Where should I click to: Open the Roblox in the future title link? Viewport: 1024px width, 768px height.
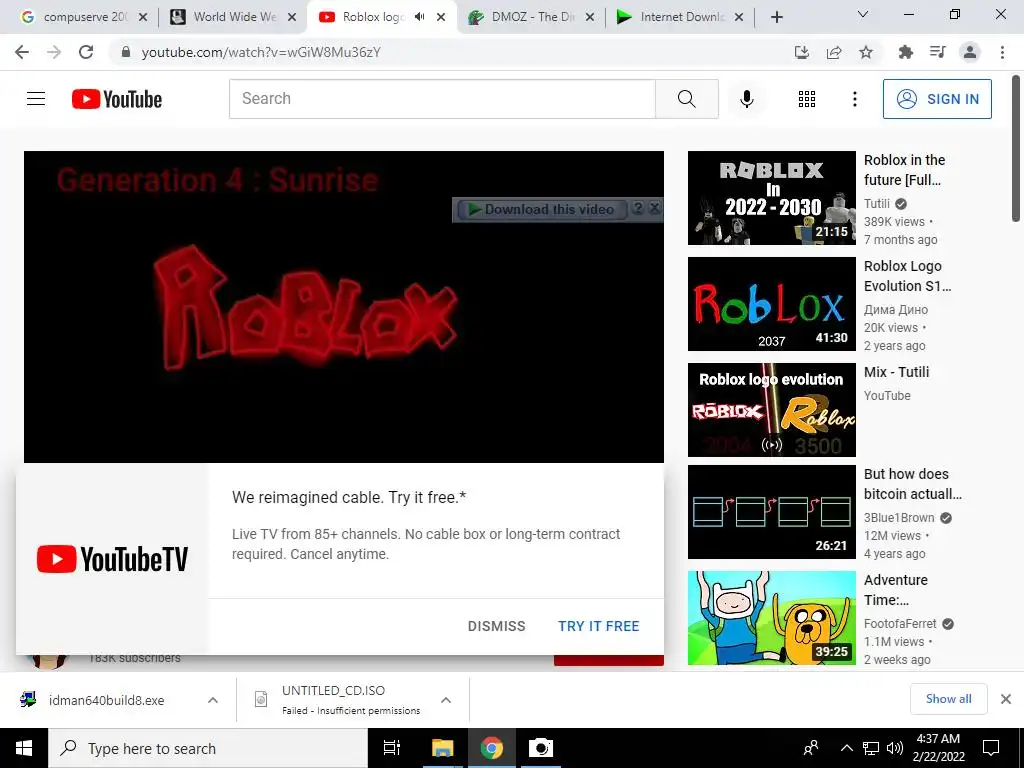click(x=904, y=170)
